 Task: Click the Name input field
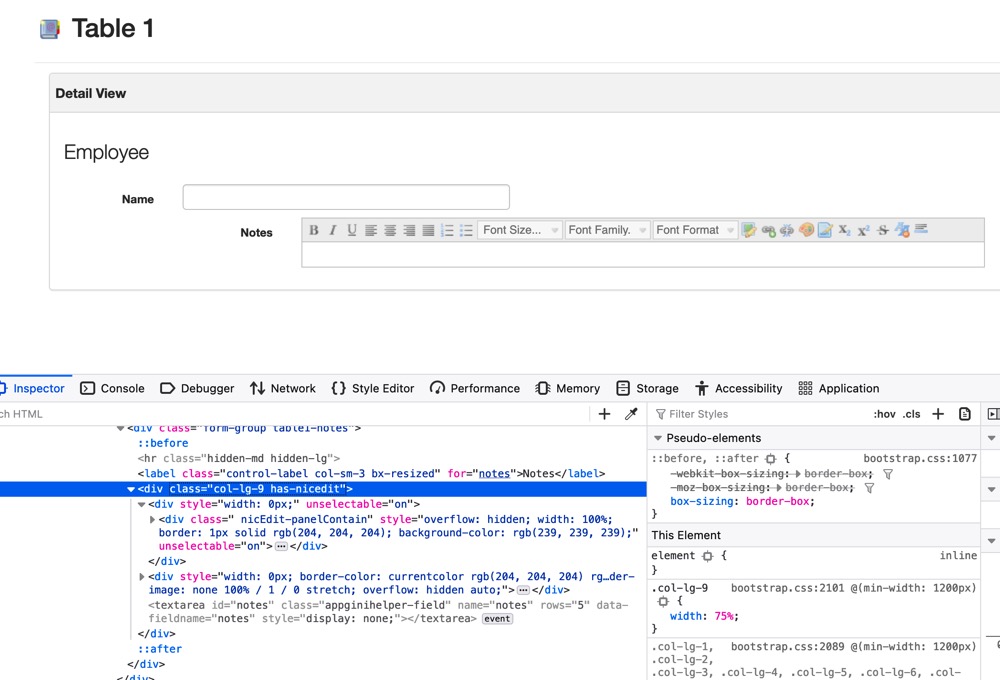pos(346,197)
